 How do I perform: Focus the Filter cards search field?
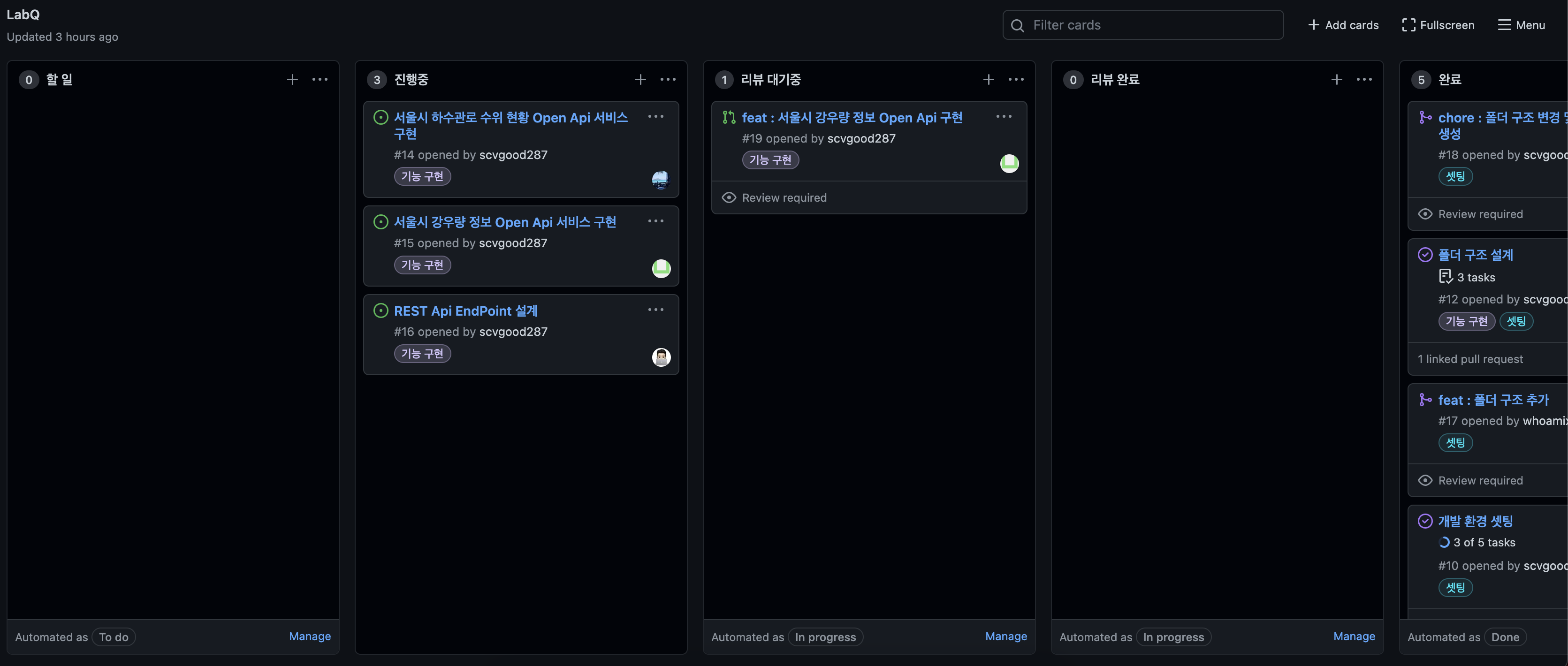[x=1142, y=25]
